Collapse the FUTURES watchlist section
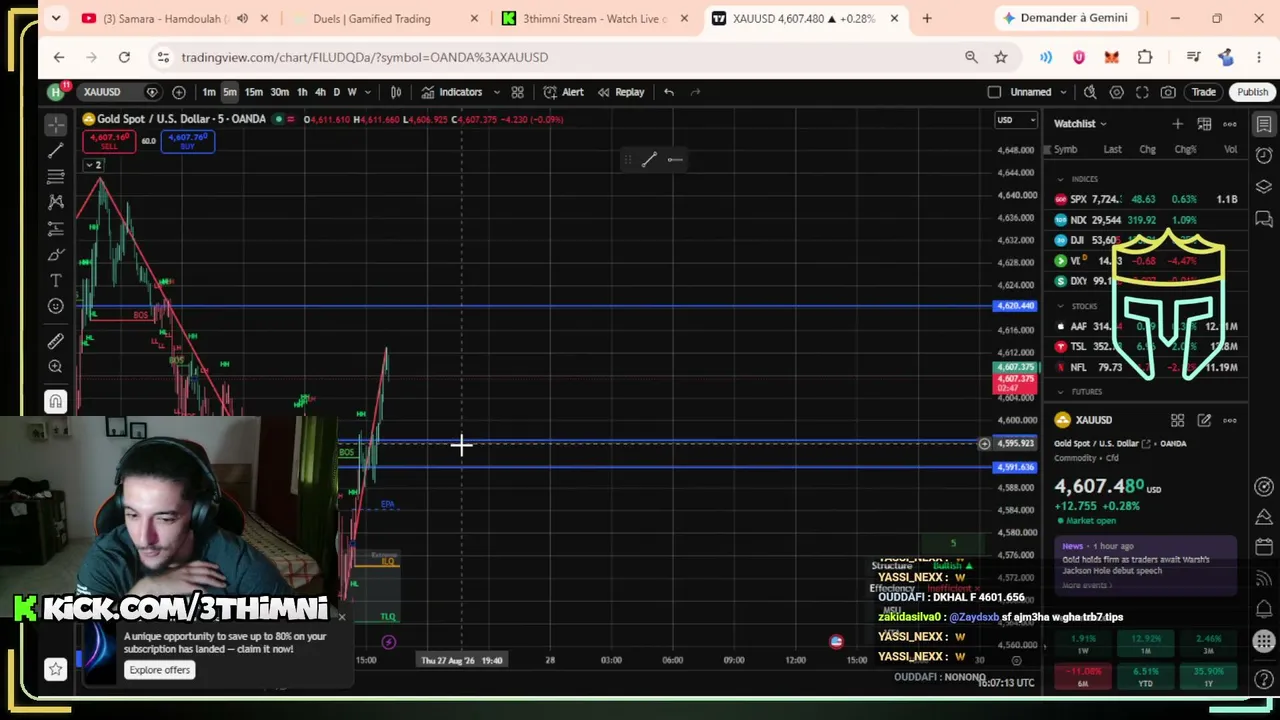The width and height of the screenshot is (1280, 720). [x=1061, y=392]
